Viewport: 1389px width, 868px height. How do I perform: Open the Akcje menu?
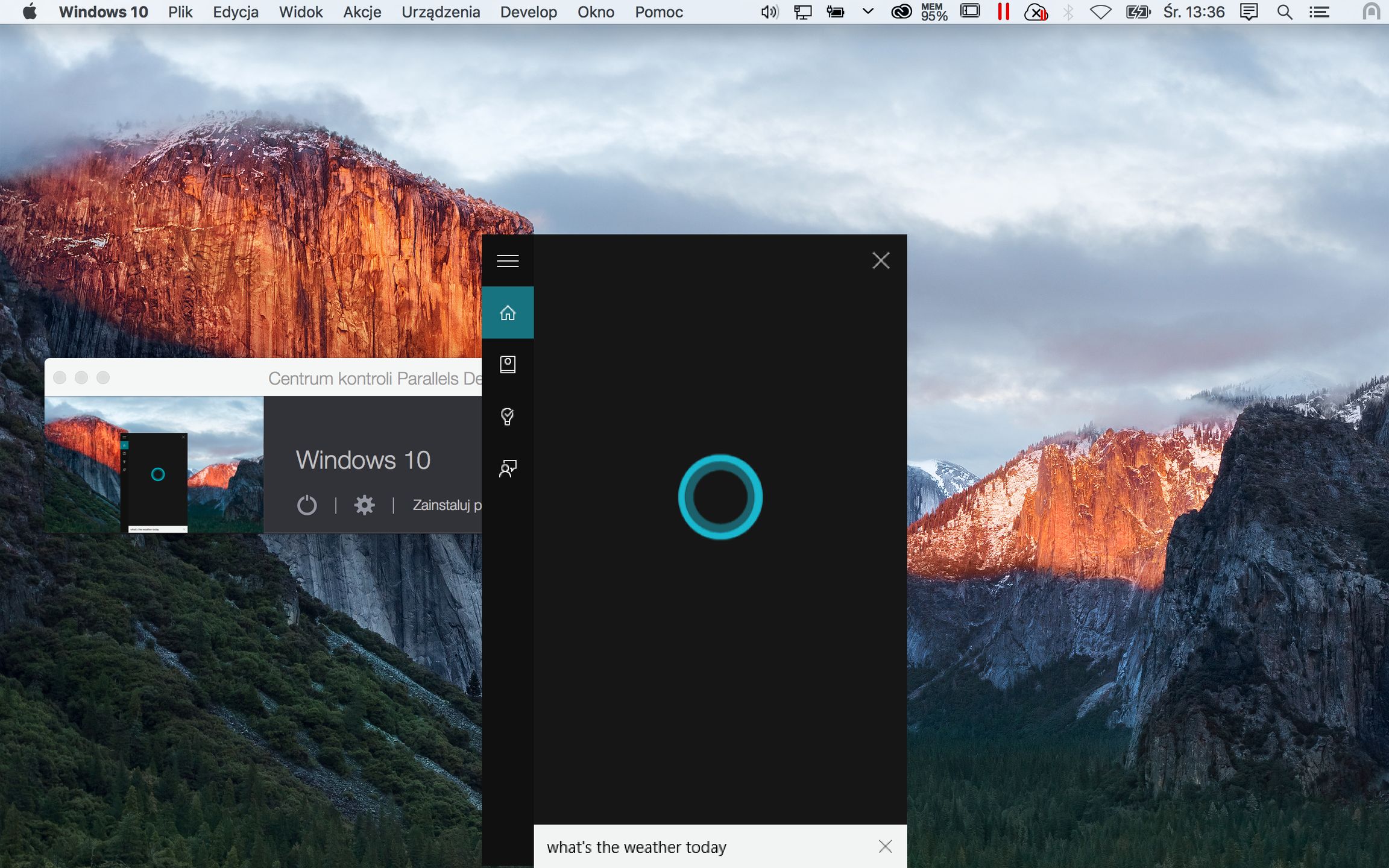(x=362, y=12)
